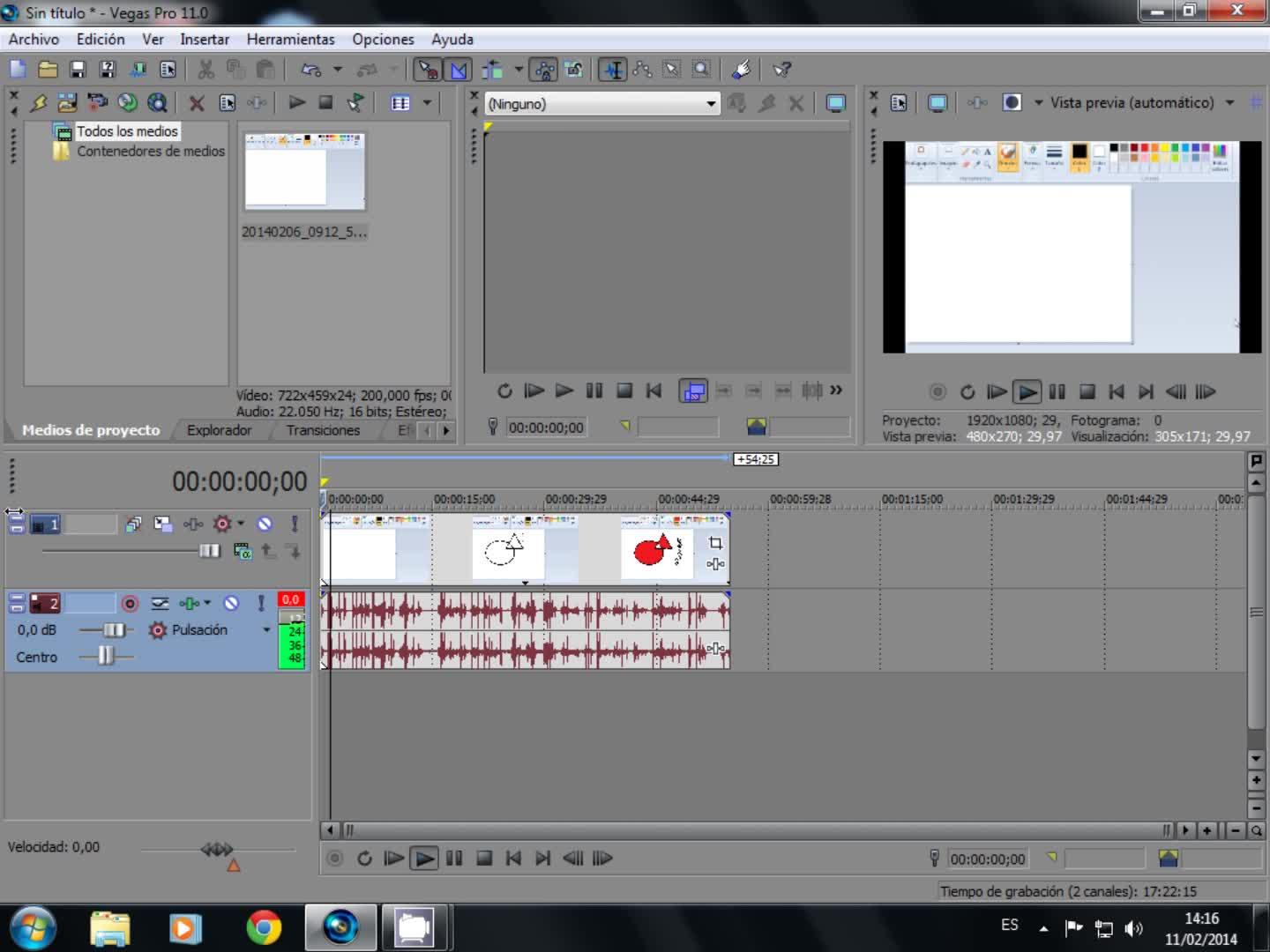
Task: Open the media views dropdown arrow
Action: point(427,103)
